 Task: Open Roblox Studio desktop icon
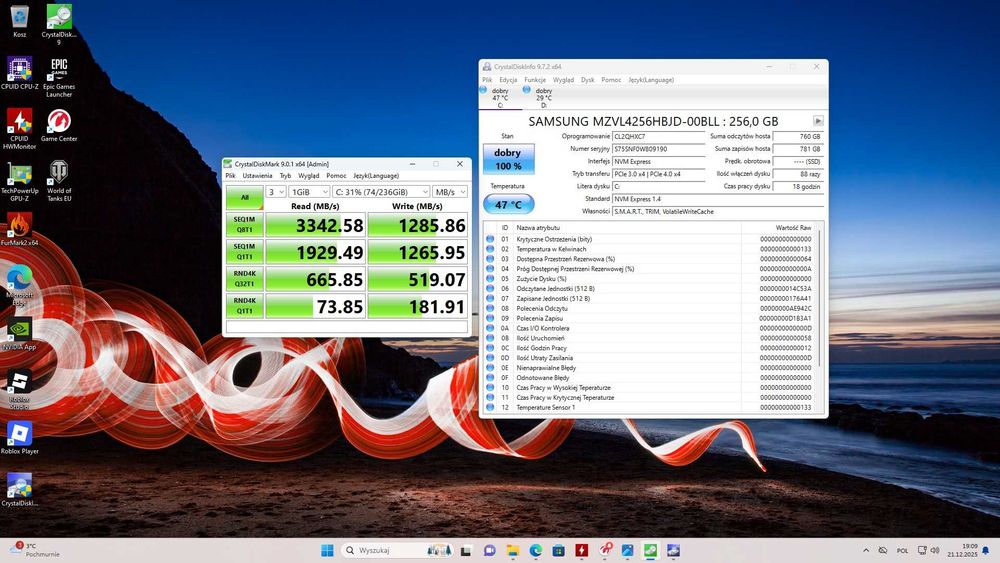[20, 389]
